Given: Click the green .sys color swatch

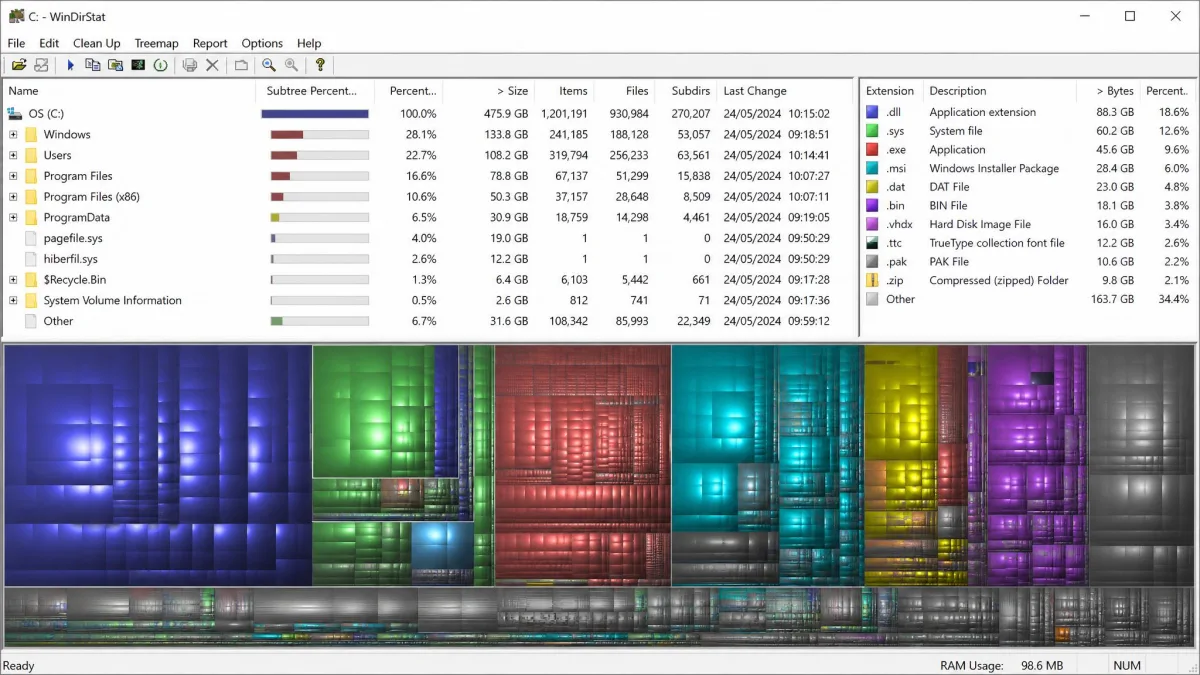Looking at the screenshot, I should (873, 131).
